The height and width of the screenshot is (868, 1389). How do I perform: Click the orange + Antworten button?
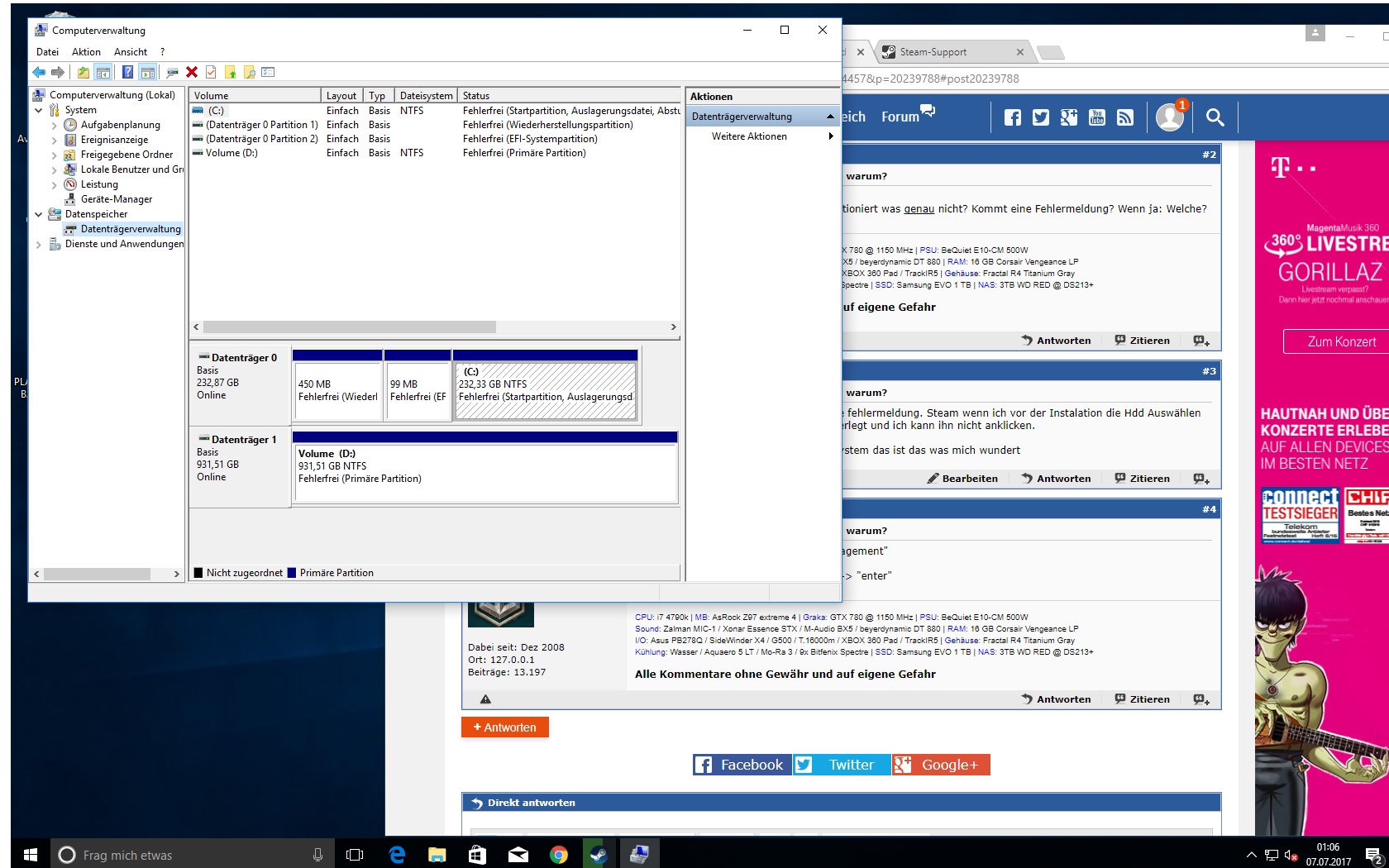[x=505, y=727]
